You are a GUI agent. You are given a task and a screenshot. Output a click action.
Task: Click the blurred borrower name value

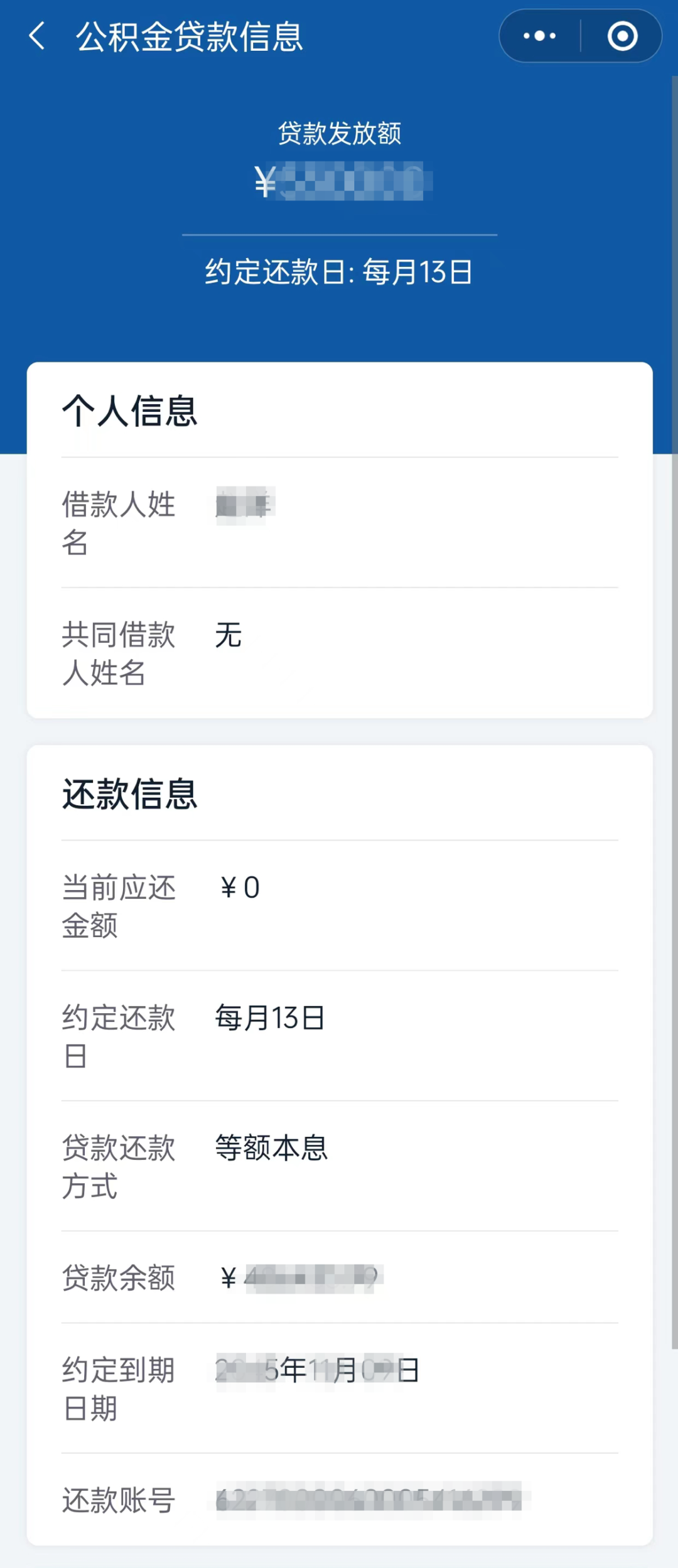point(244,505)
